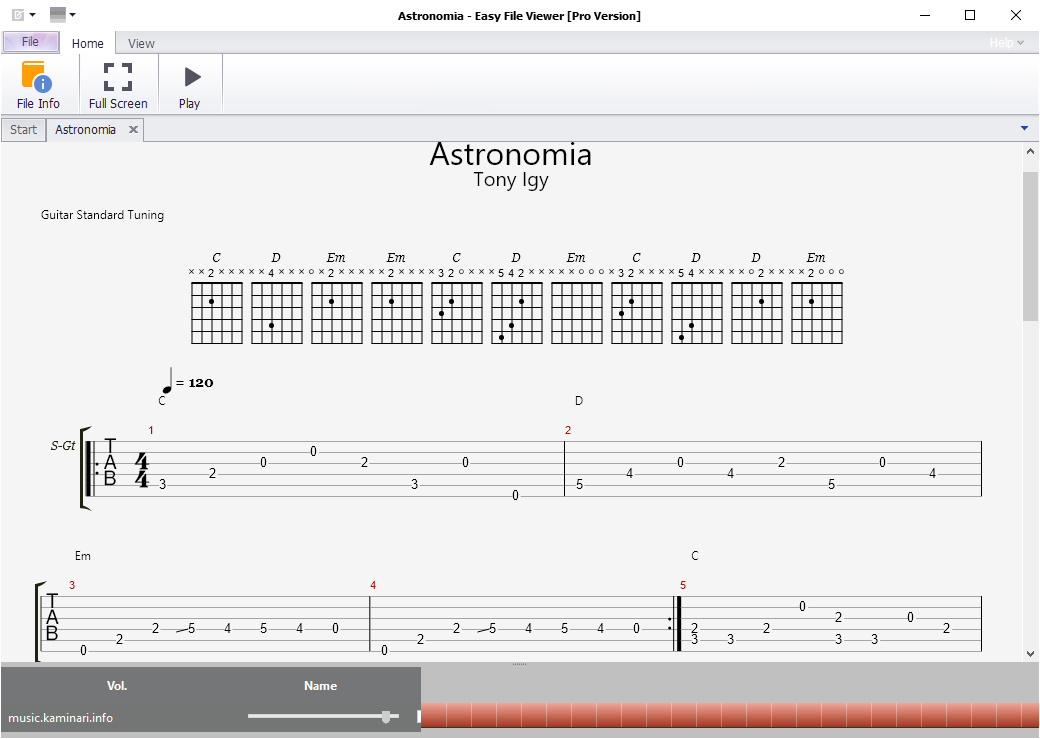Click red measure number 5
Screen dimensions: 1040x739
tap(683, 585)
